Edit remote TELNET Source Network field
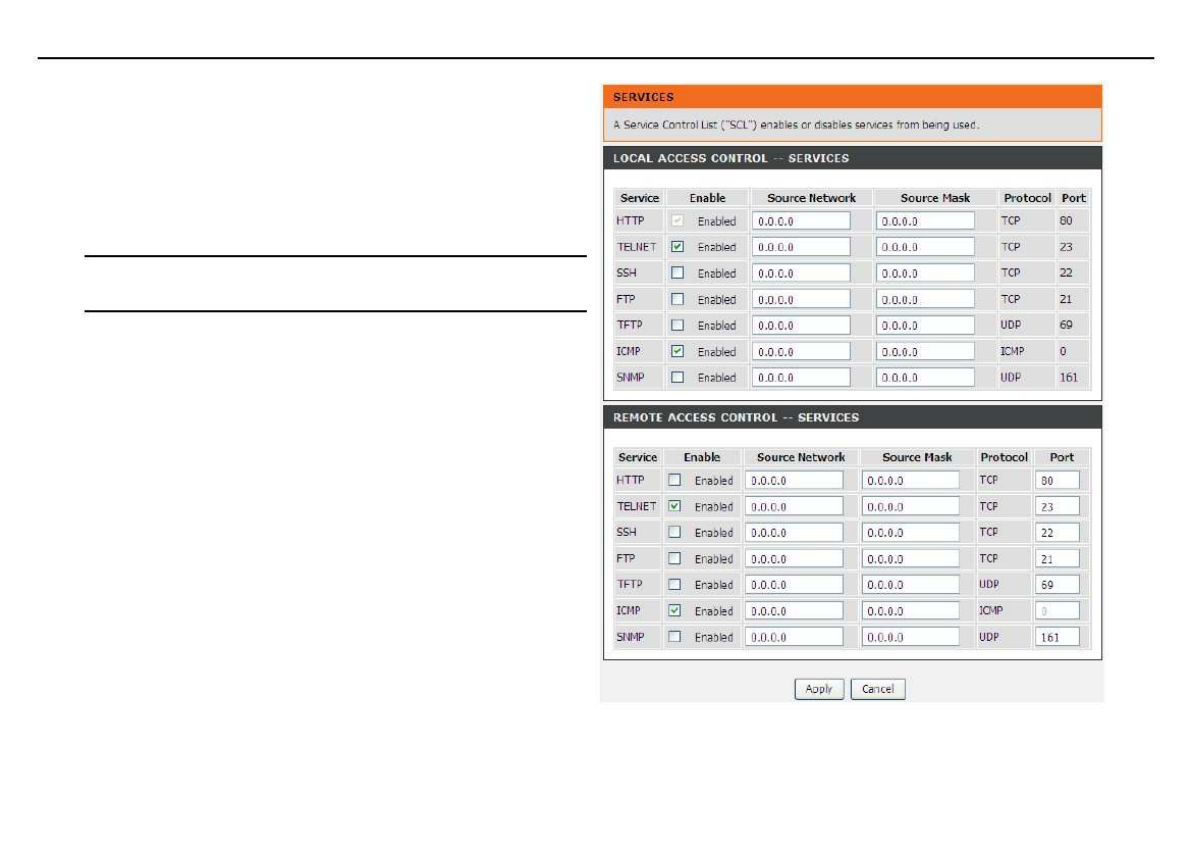This screenshot has width=1190, height=843. [x=794, y=506]
